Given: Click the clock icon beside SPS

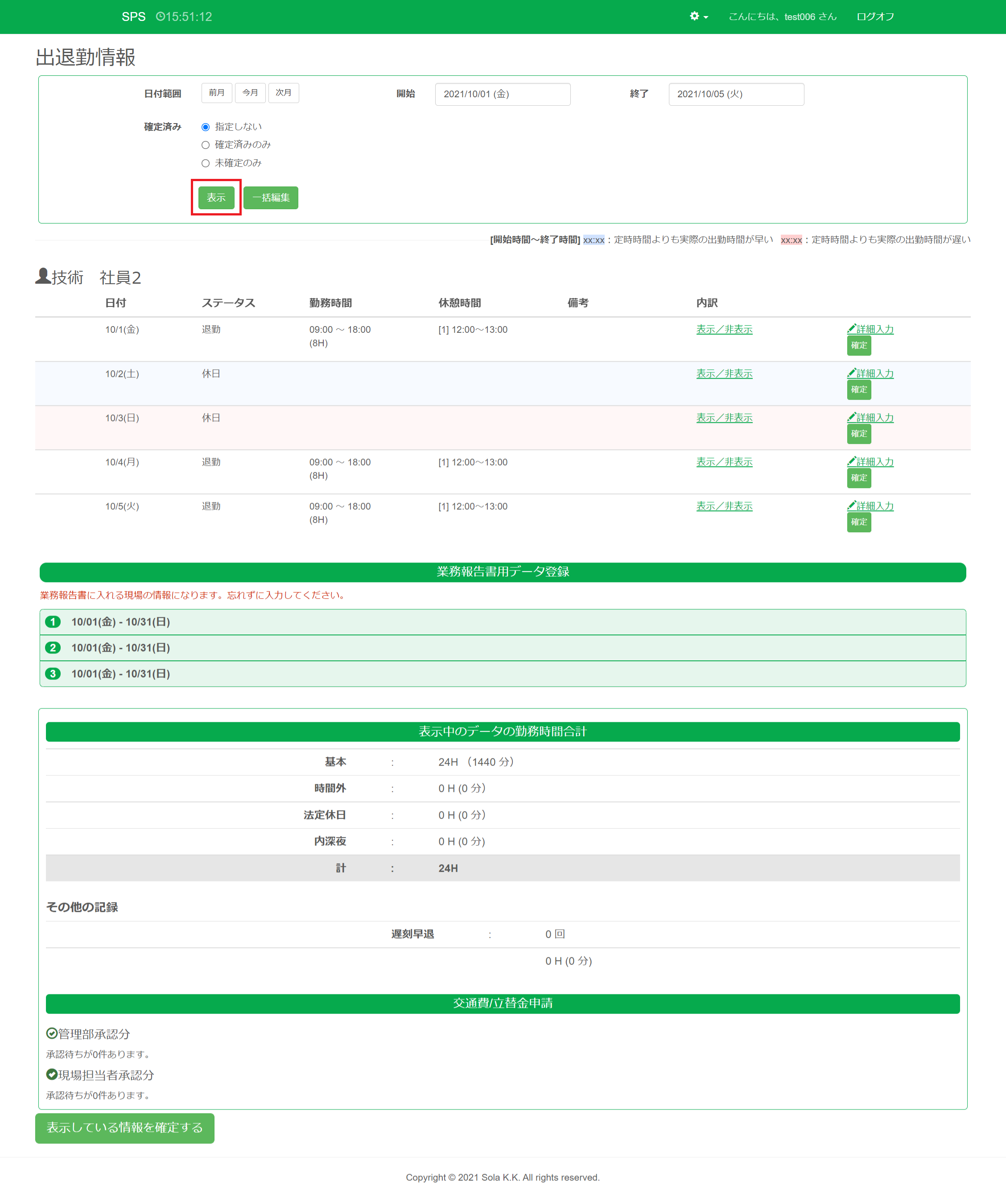Looking at the screenshot, I should click(x=160, y=17).
